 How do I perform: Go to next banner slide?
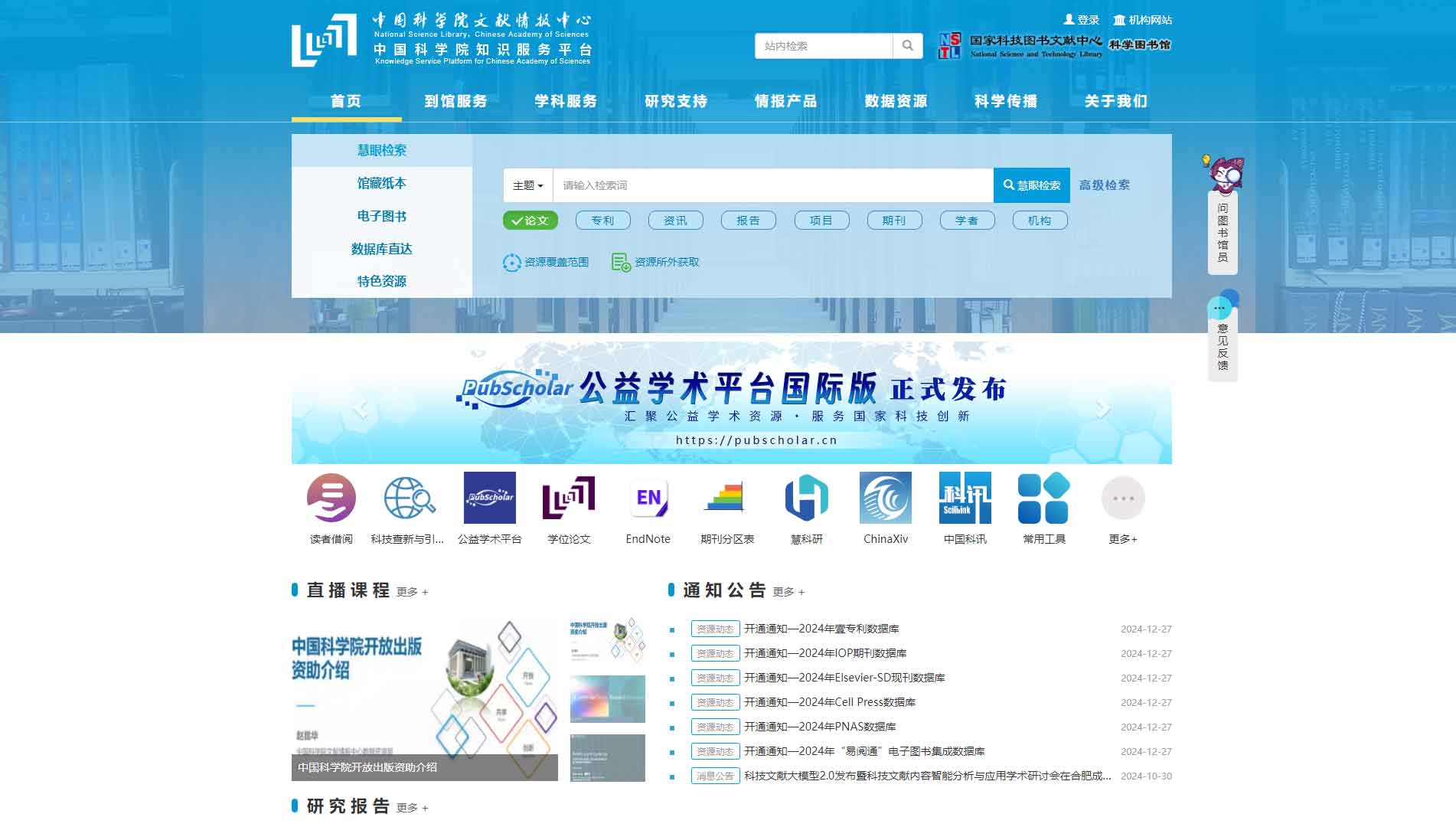click(x=1102, y=408)
